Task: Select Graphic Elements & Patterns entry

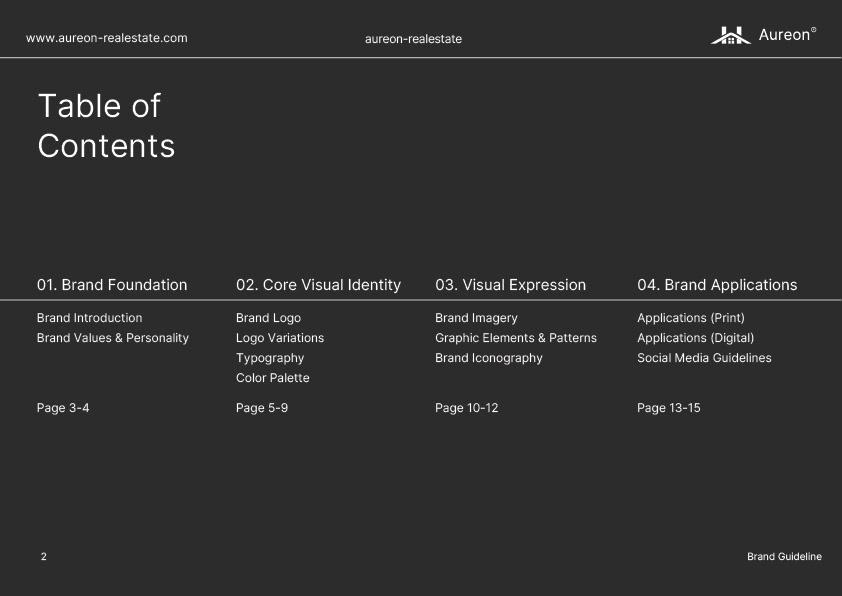Action: pos(516,338)
